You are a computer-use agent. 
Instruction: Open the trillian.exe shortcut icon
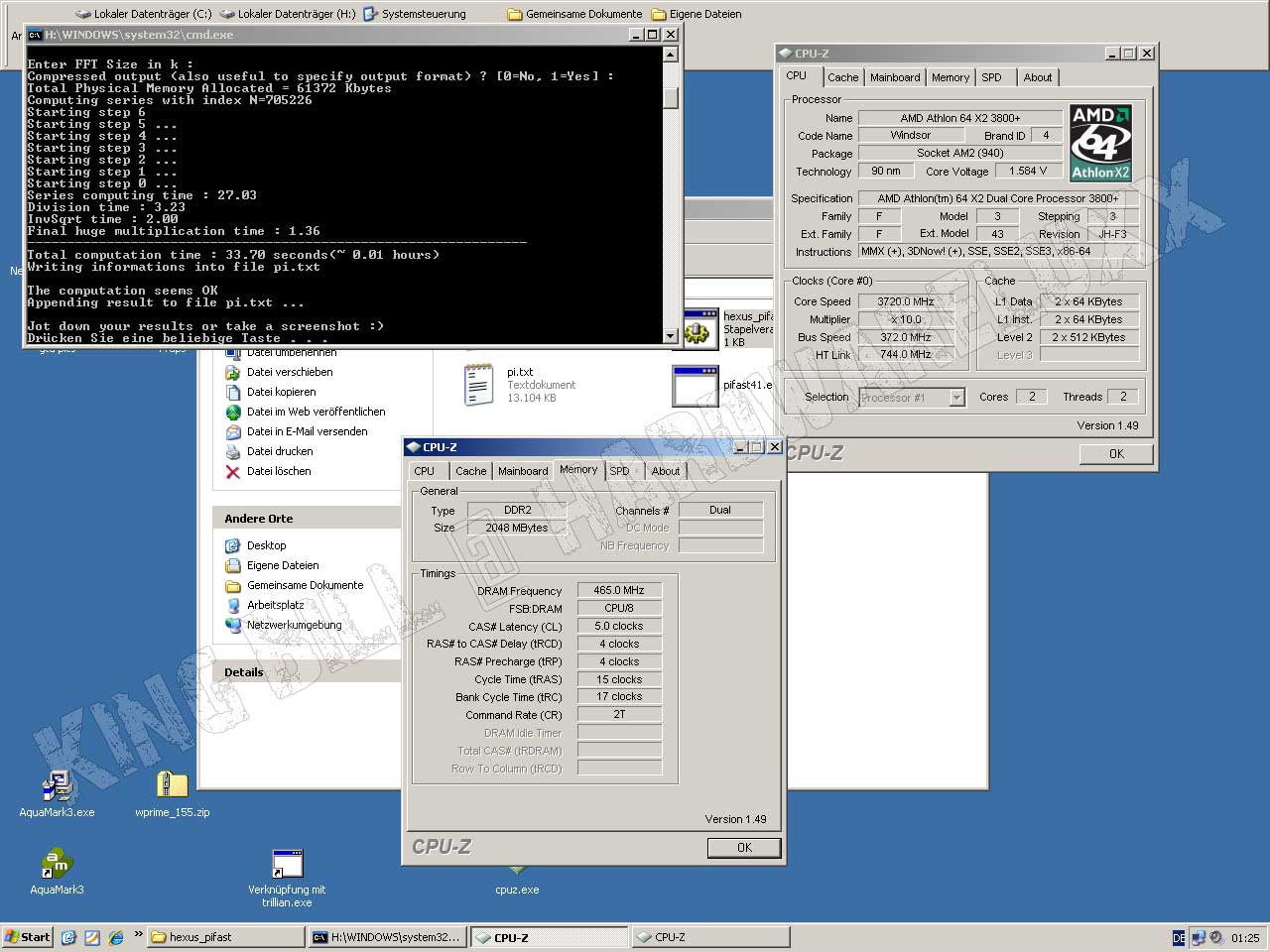click(287, 863)
